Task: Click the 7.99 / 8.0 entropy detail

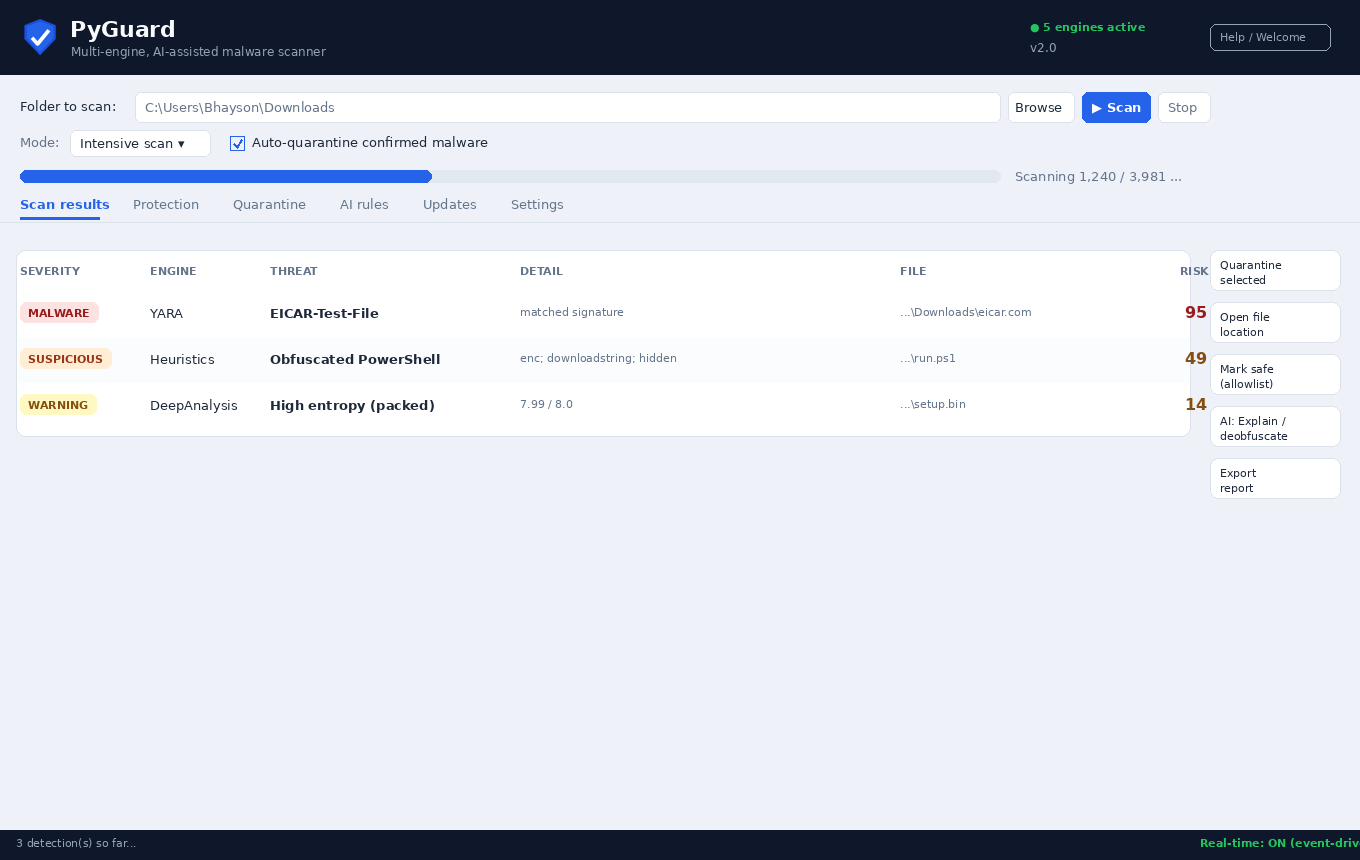Action: pos(546,405)
